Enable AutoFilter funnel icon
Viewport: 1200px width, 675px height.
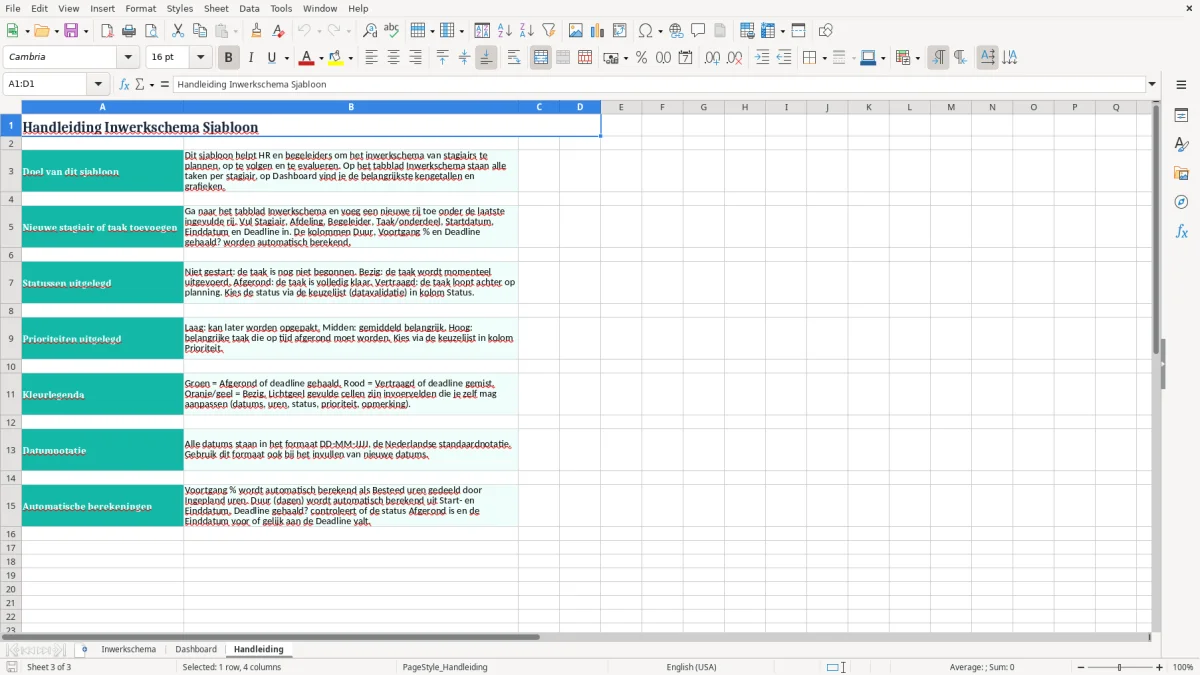click(x=549, y=31)
